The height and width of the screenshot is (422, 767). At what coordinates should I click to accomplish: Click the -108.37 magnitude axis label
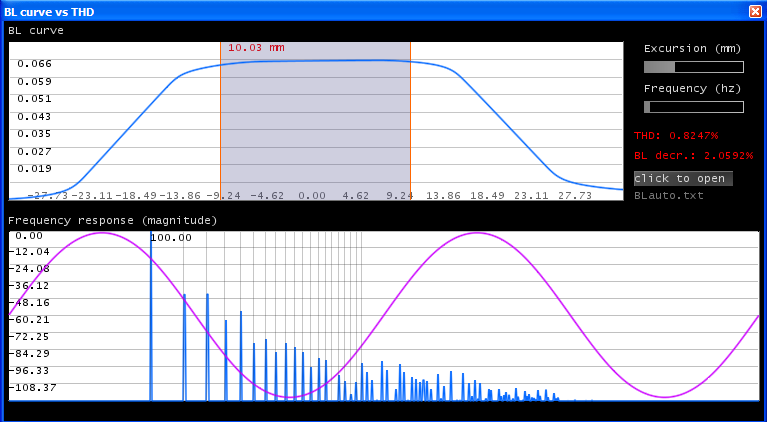(x=32, y=387)
